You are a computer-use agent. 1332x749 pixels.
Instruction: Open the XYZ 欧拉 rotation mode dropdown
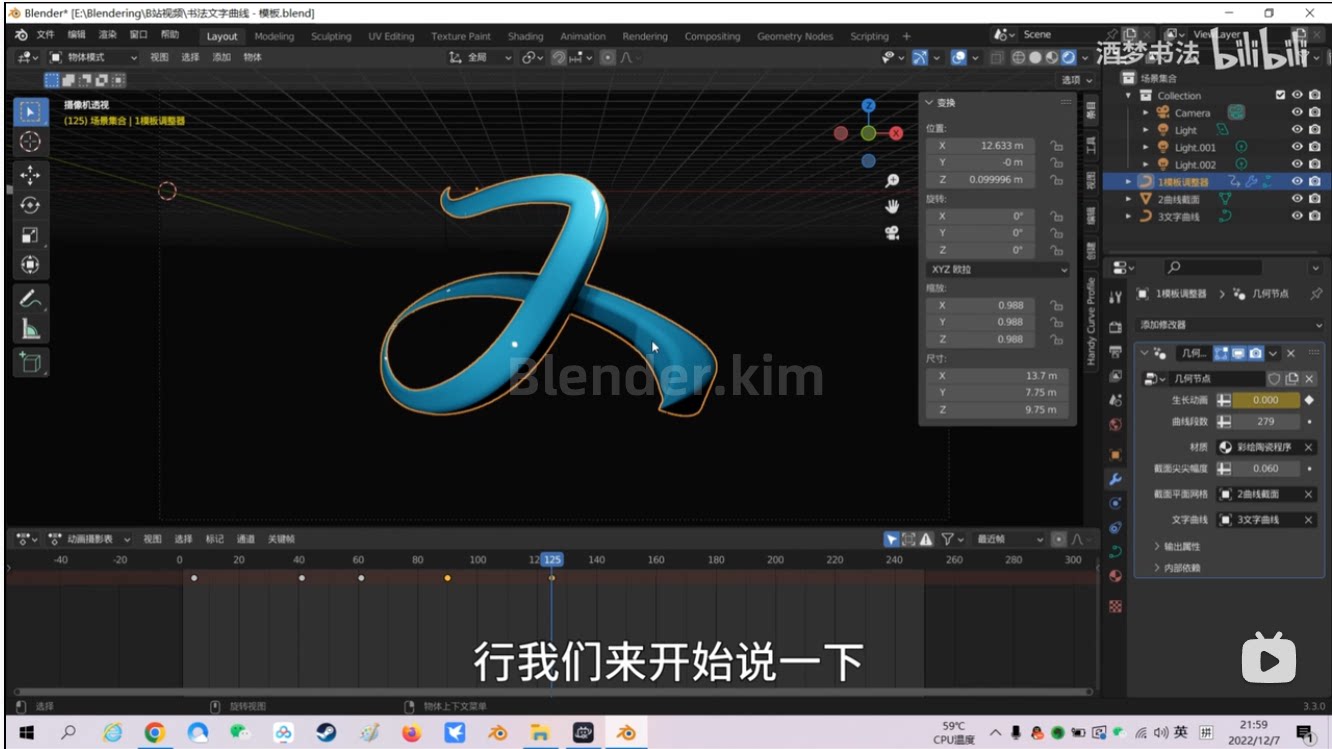[998, 269]
